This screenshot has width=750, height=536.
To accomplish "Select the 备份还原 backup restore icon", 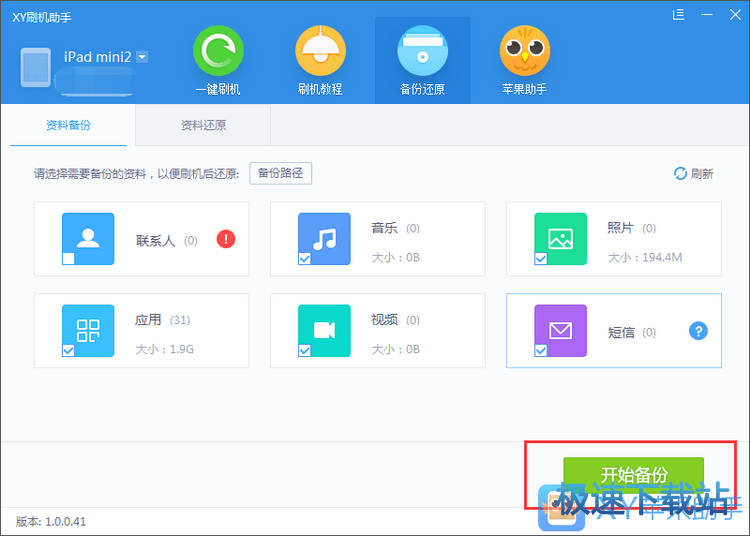I will pyautogui.click(x=422, y=52).
